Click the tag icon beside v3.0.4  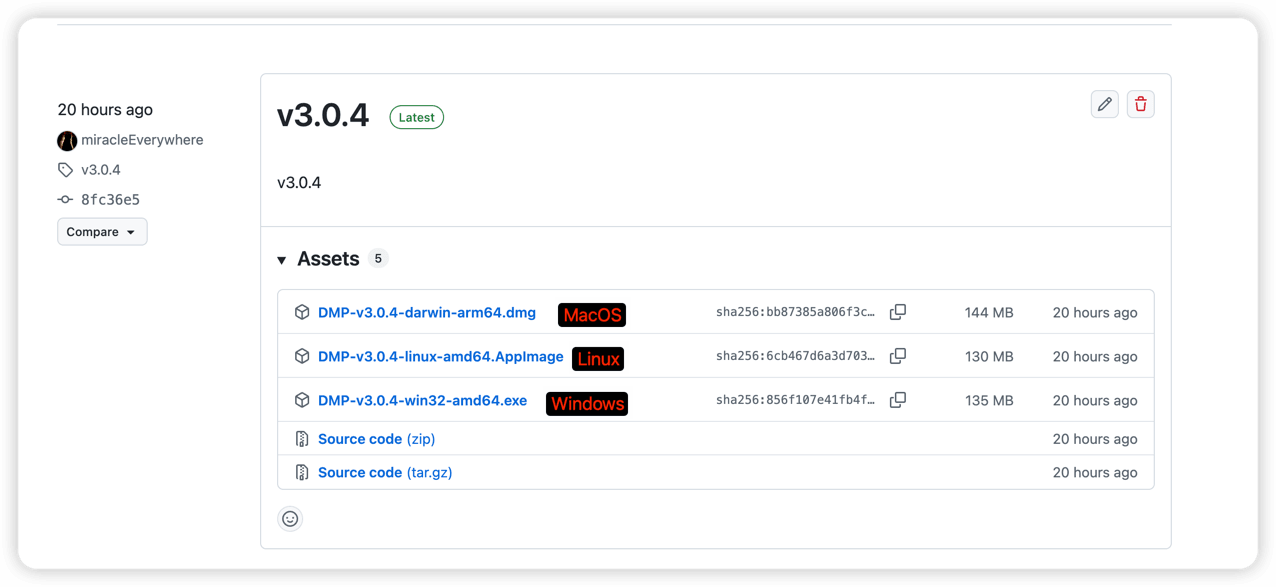click(x=66, y=170)
